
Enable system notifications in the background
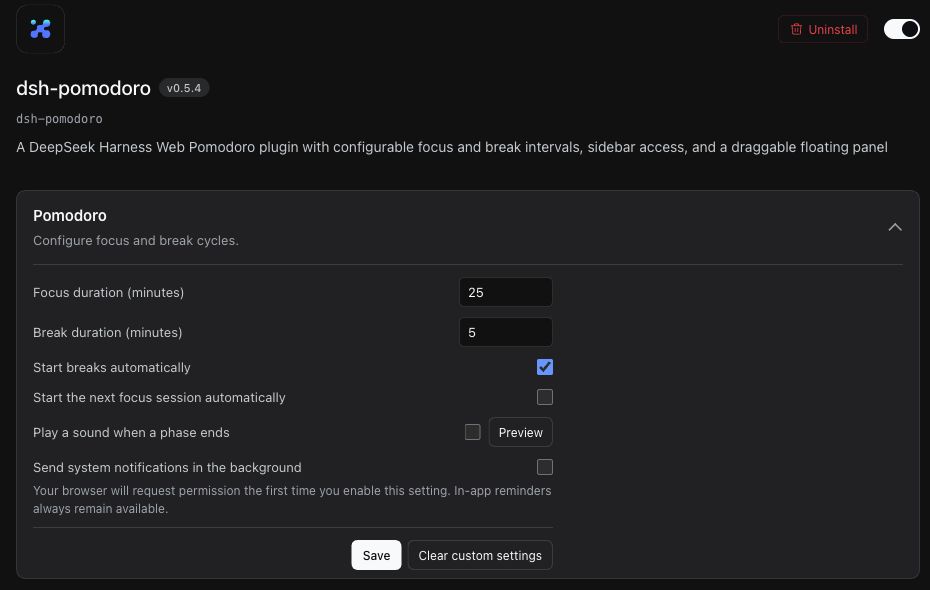tap(544, 467)
